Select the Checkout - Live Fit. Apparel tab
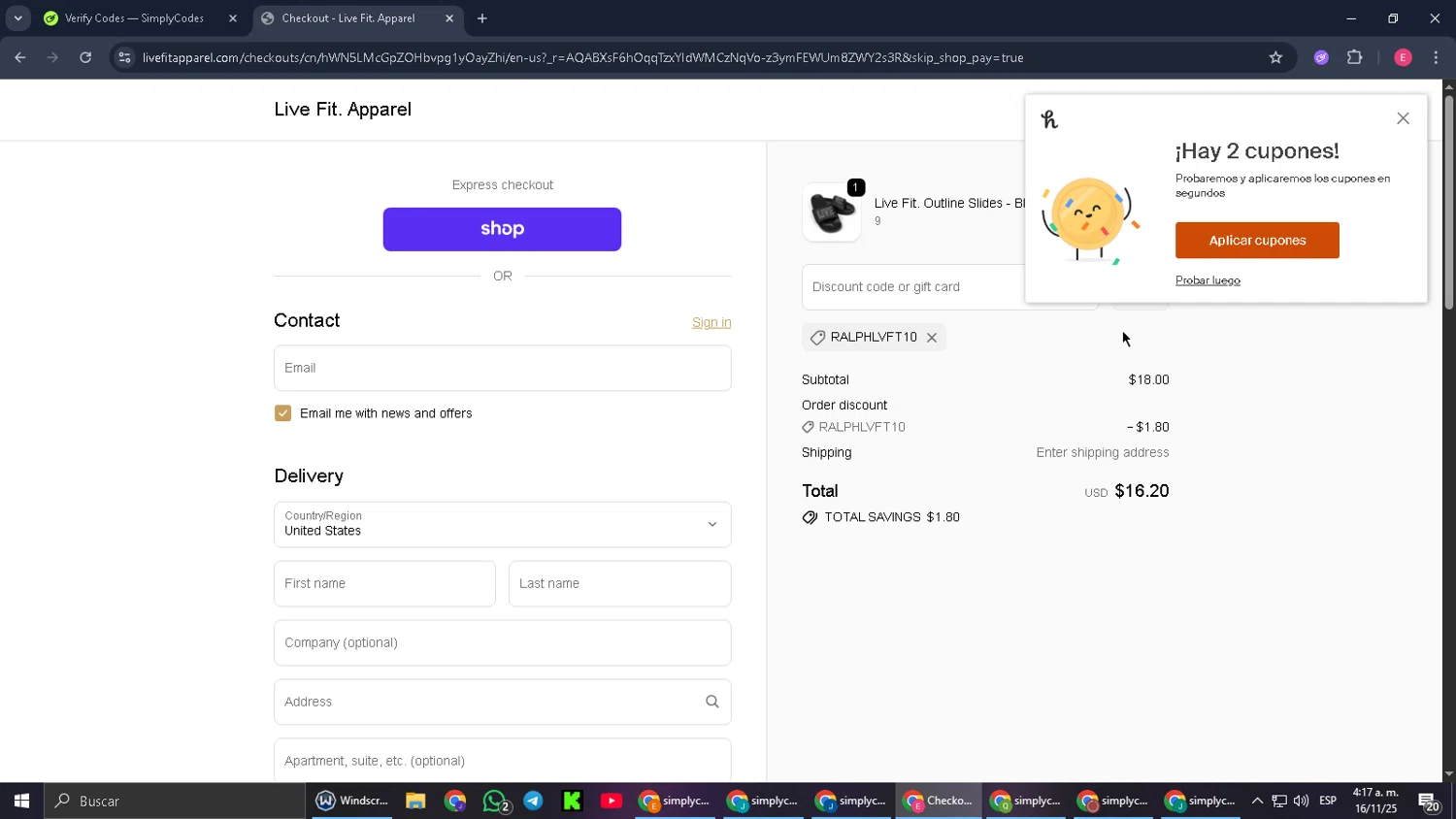The height and width of the screenshot is (819, 1456). click(348, 18)
